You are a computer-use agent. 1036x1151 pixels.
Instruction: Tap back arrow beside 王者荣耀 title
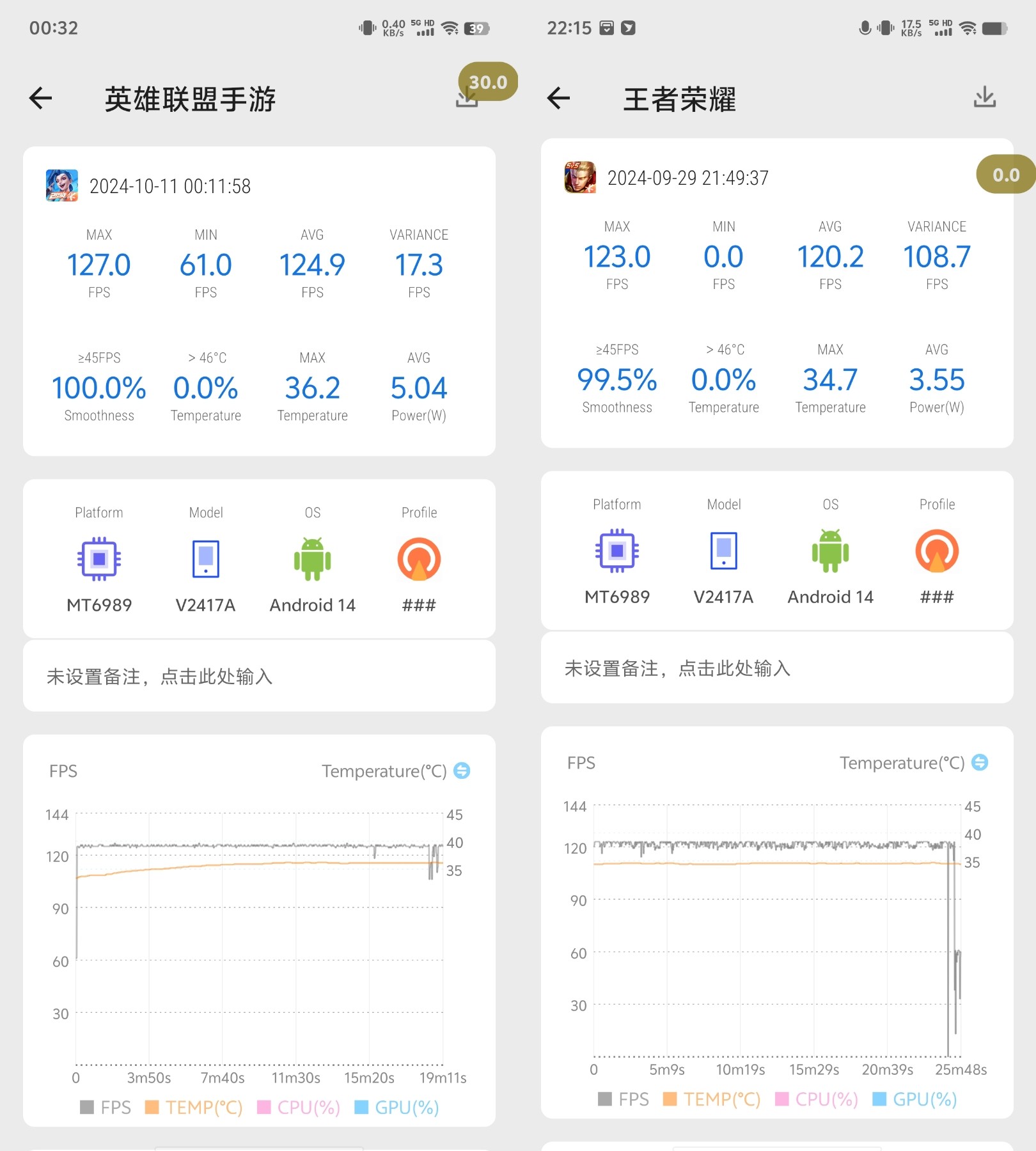click(559, 98)
